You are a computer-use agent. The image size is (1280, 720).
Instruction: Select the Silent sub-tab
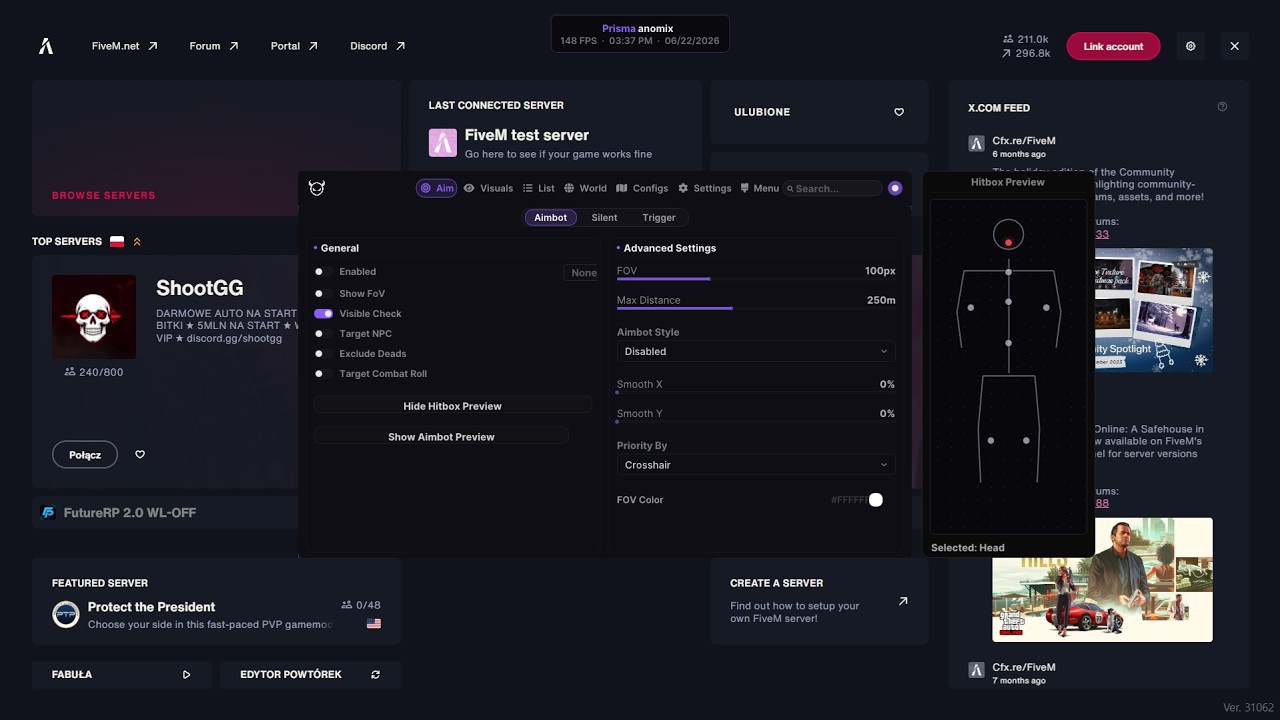pos(604,218)
